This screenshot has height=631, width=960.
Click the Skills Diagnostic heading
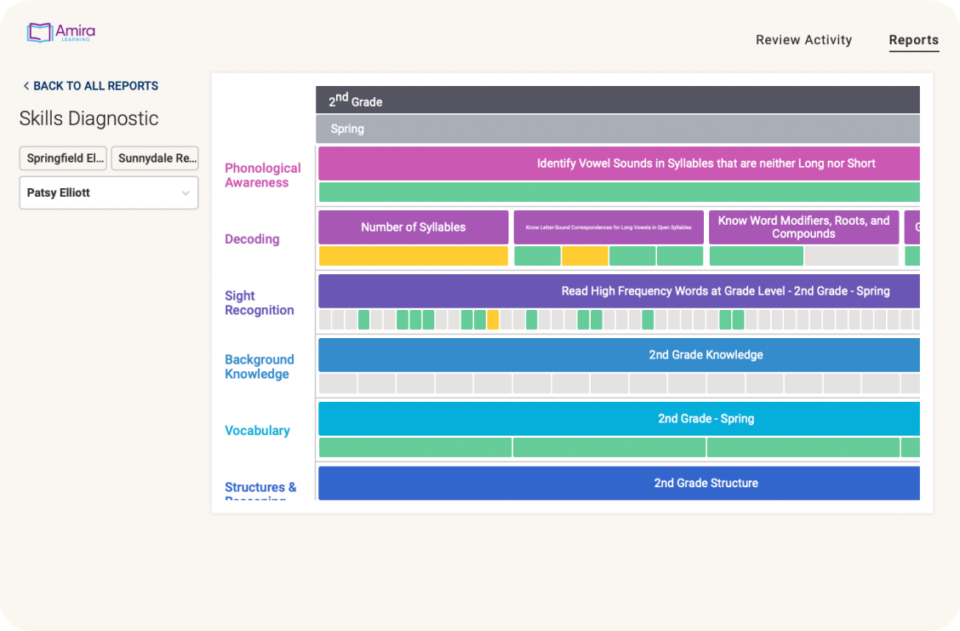(x=89, y=119)
